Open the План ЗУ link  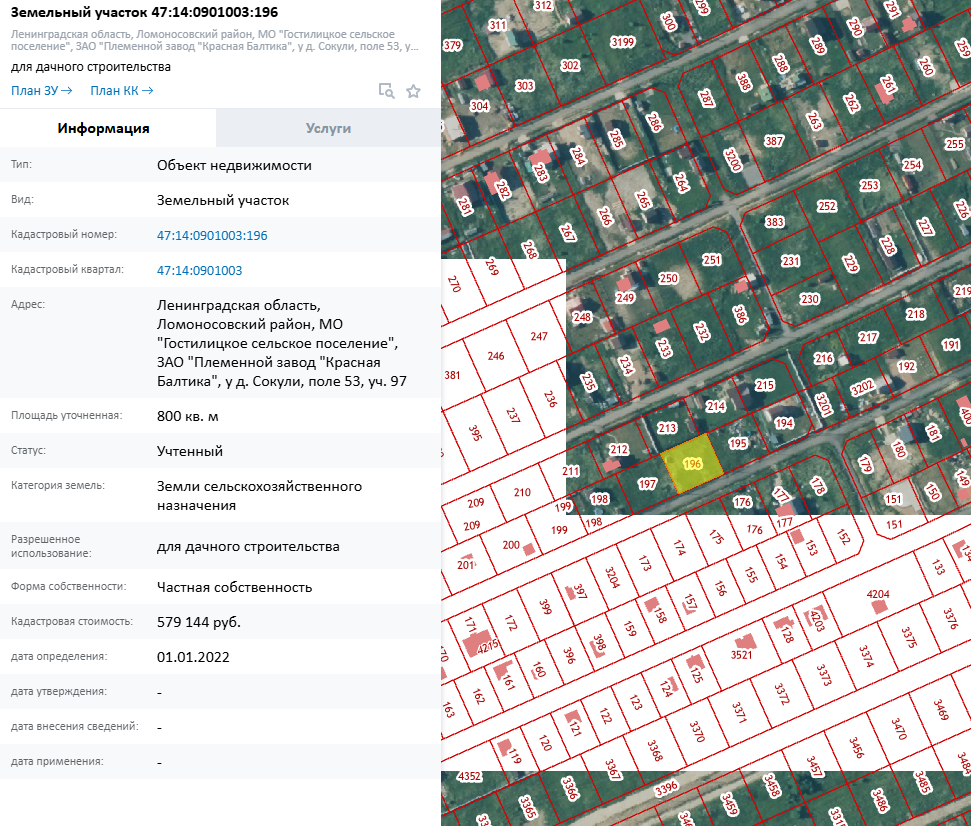point(41,91)
